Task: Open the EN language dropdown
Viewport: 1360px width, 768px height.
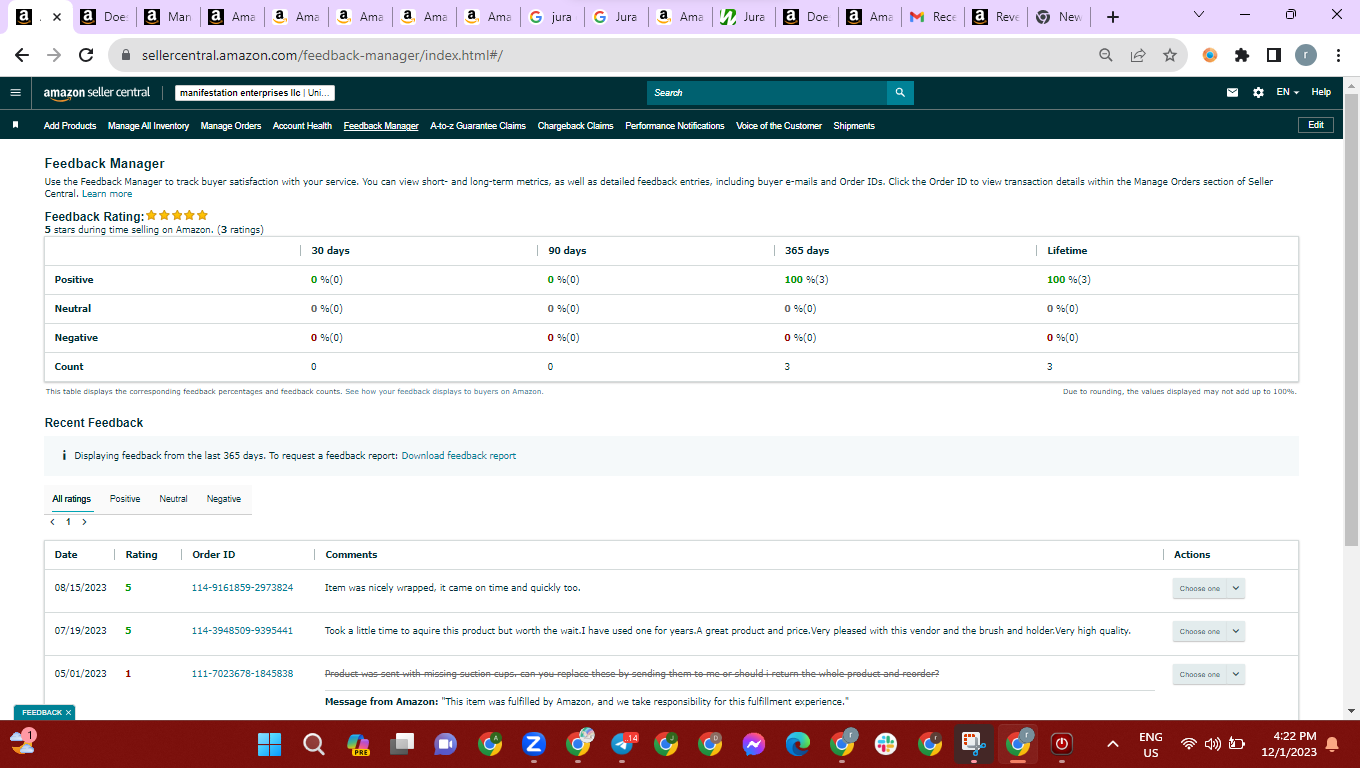Action: pyautogui.click(x=1287, y=92)
